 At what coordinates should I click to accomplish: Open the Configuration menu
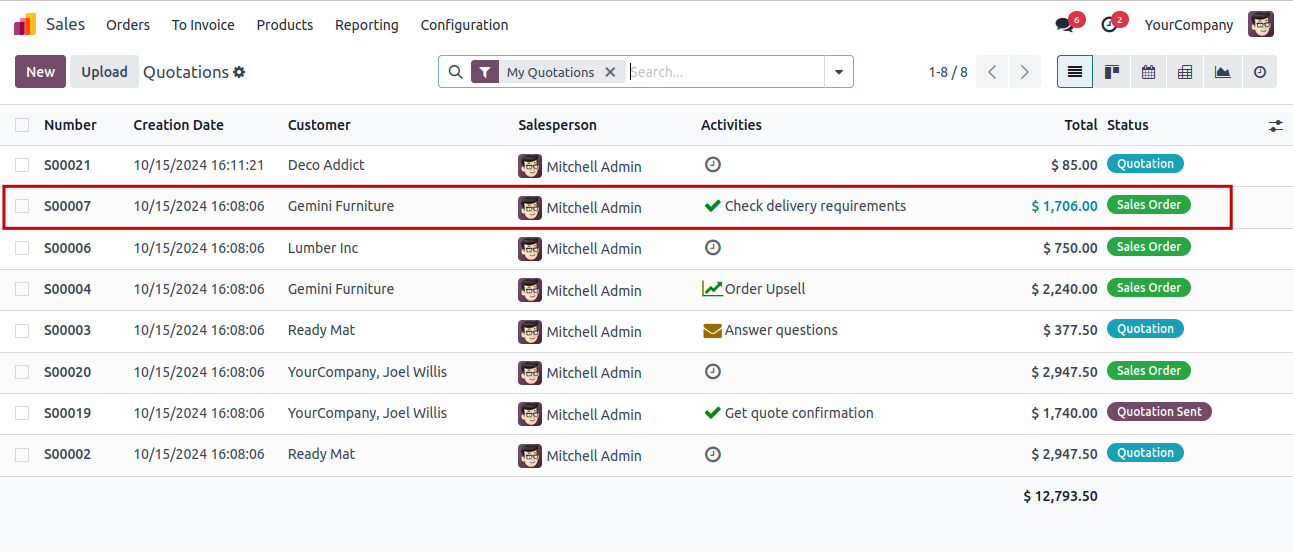pyautogui.click(x=464, y=25)
